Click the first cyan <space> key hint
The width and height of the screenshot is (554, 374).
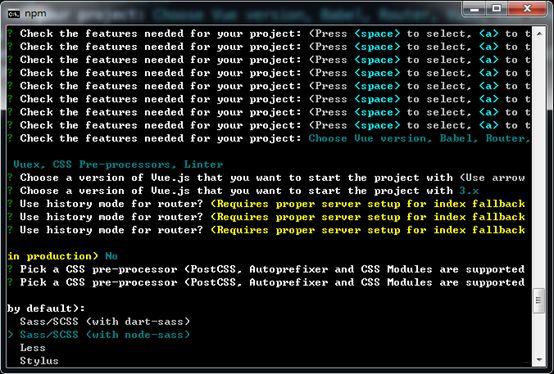[377, 34]
